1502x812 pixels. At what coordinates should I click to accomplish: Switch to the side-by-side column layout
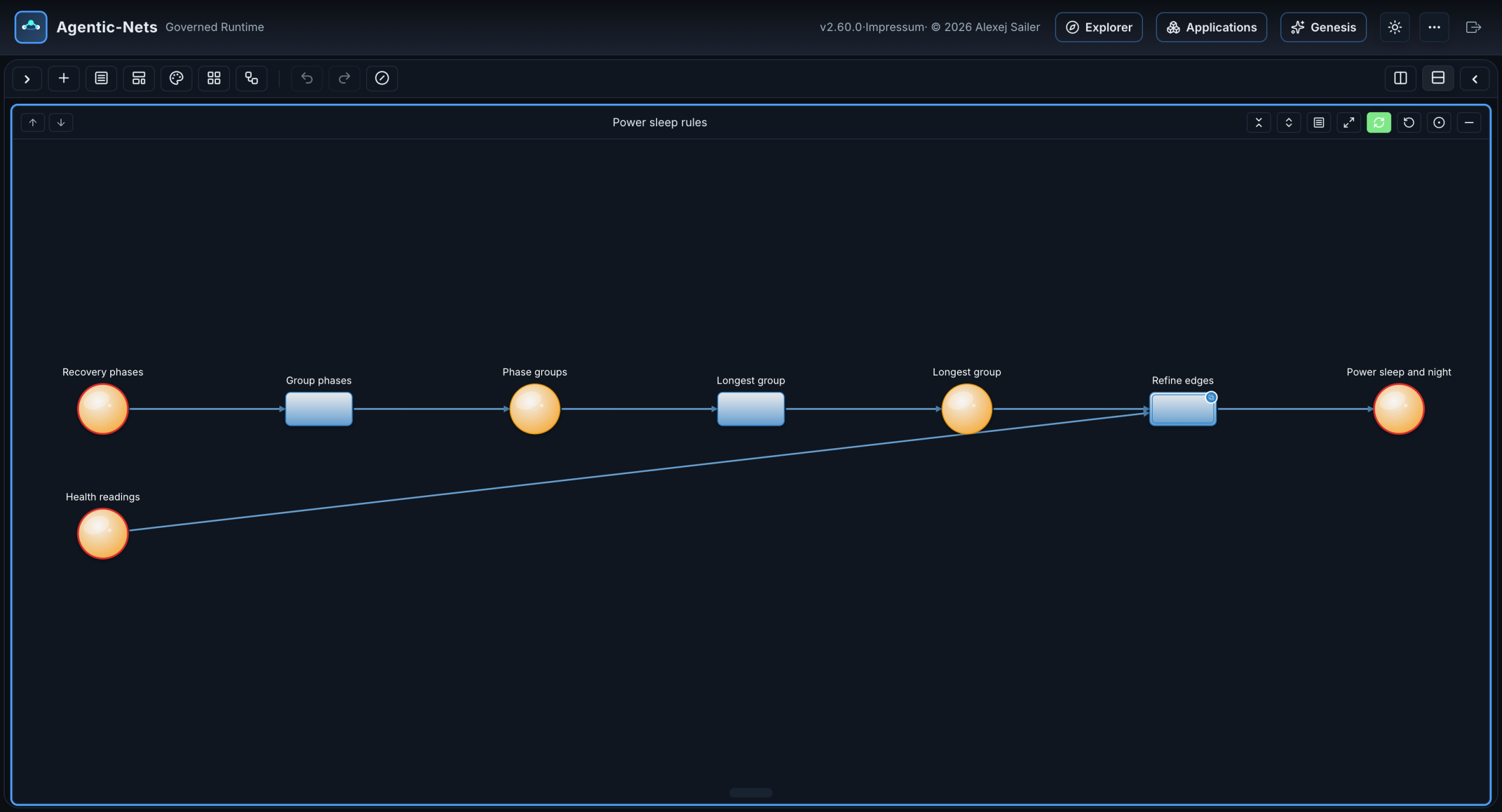click(1400, 78)
